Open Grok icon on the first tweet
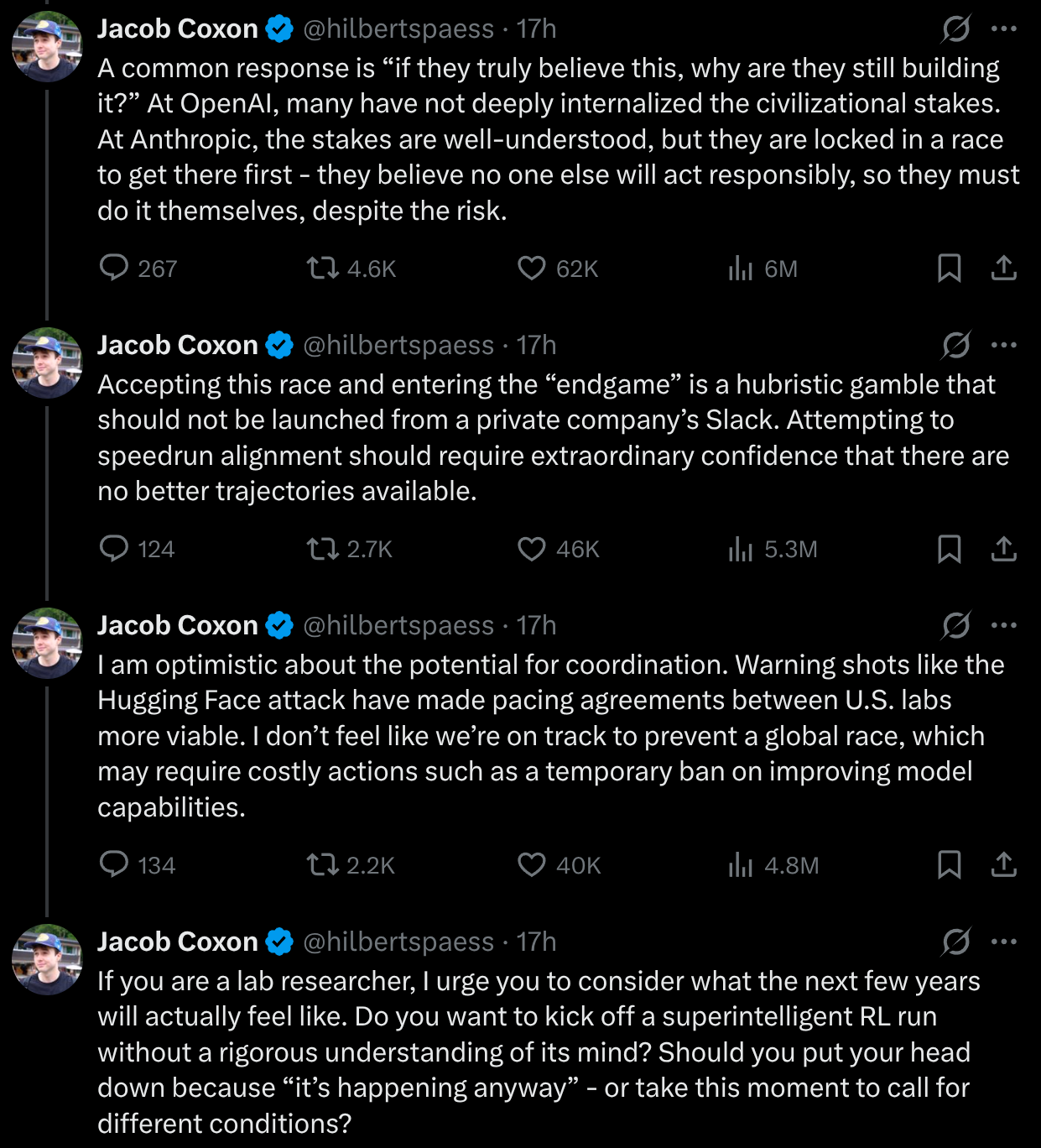Screen dimensions: 1041x1148 [x=956, y=29]
